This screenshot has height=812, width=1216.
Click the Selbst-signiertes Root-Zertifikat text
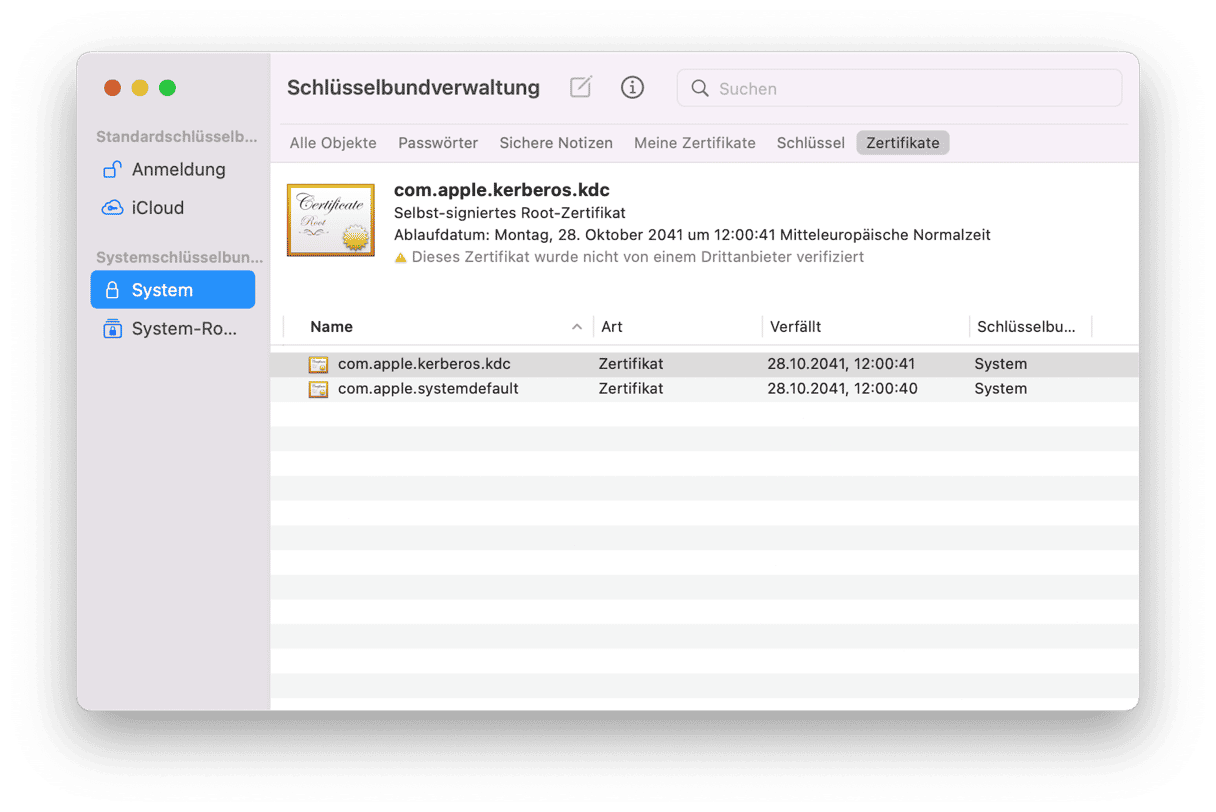[510, 213]
